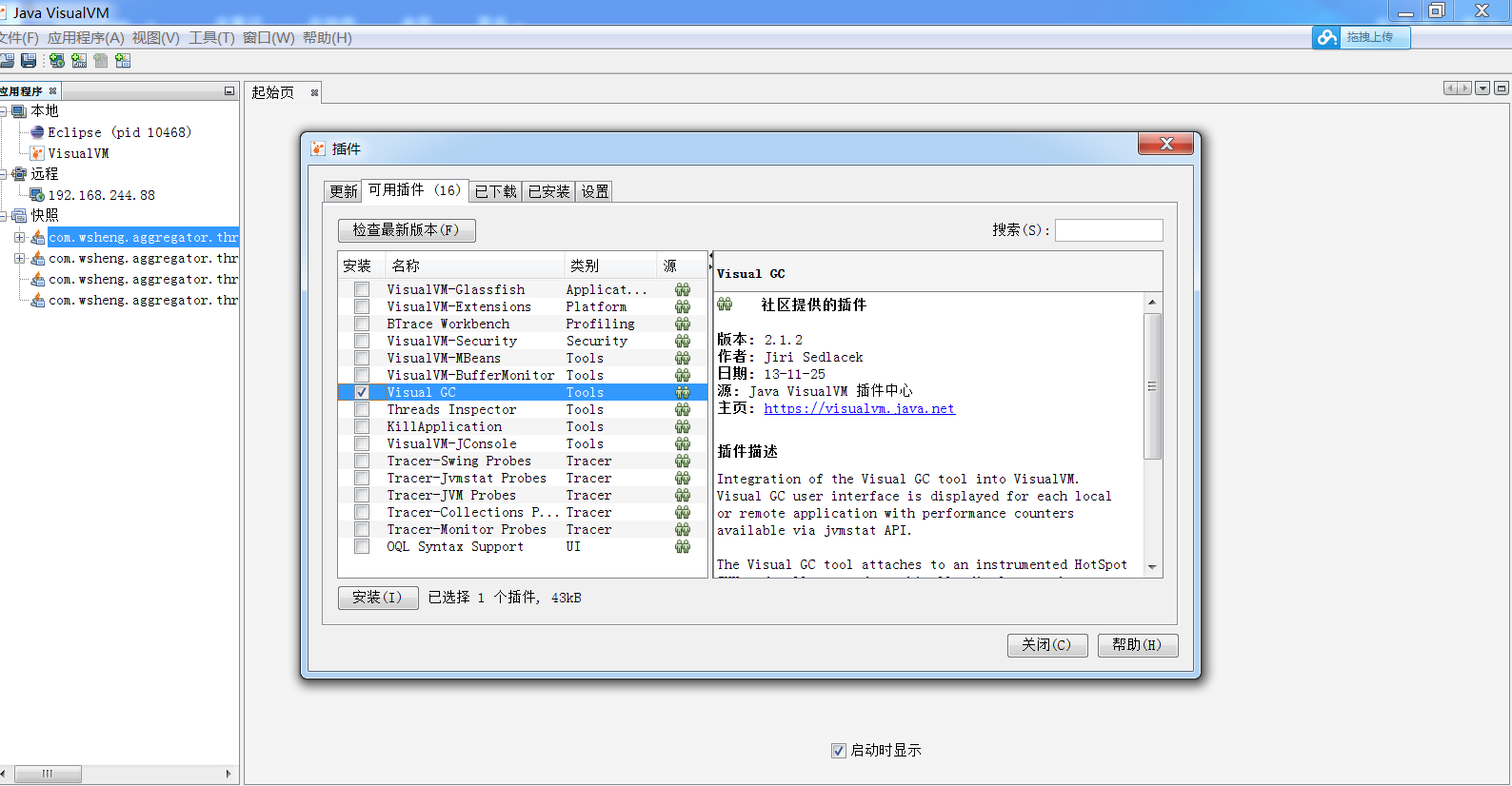Image resolution: width=1512 pixels, height=786 pixels.
Task: Click the Add Remote Host toolbar icon
Action: tap(57, 61)
